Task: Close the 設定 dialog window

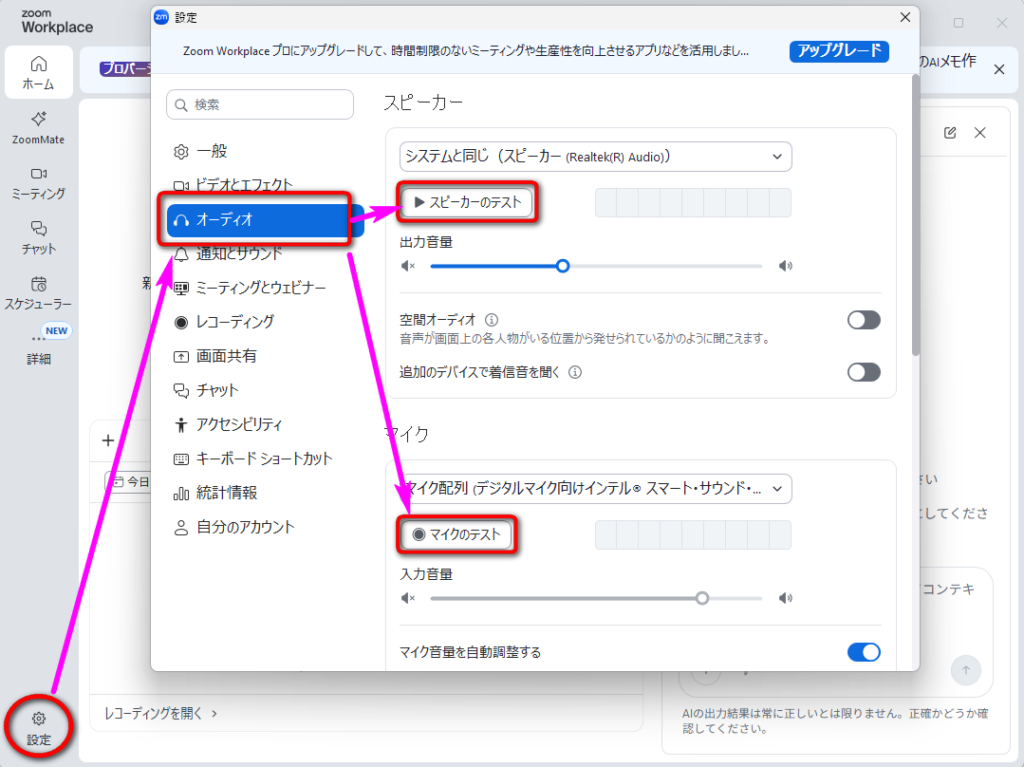Action: click(x=904, y=18)
